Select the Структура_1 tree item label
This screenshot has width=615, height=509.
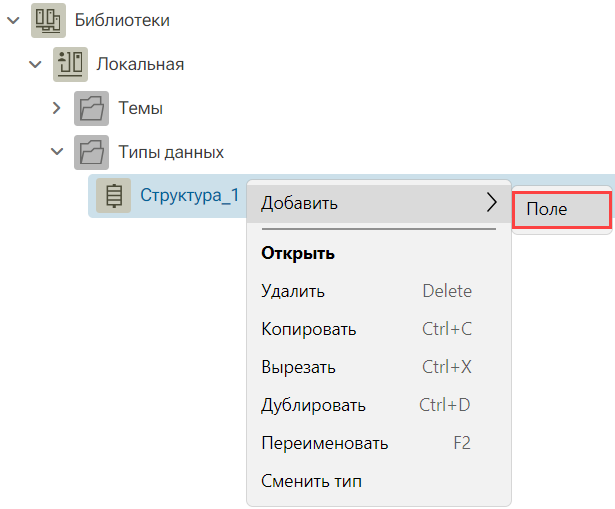point(190,196)
